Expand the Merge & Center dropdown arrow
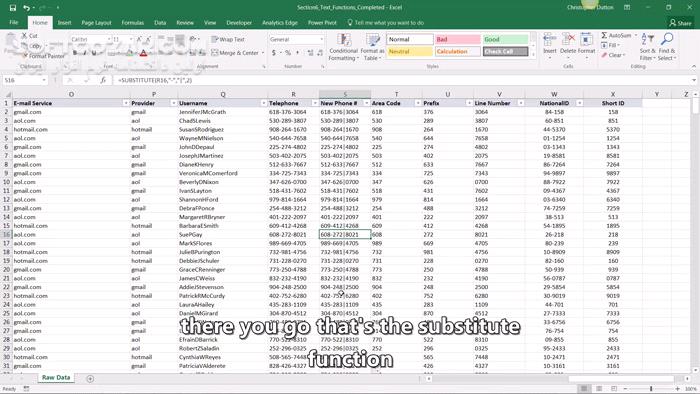The image size is (700, 394). (x=262, y=53)
